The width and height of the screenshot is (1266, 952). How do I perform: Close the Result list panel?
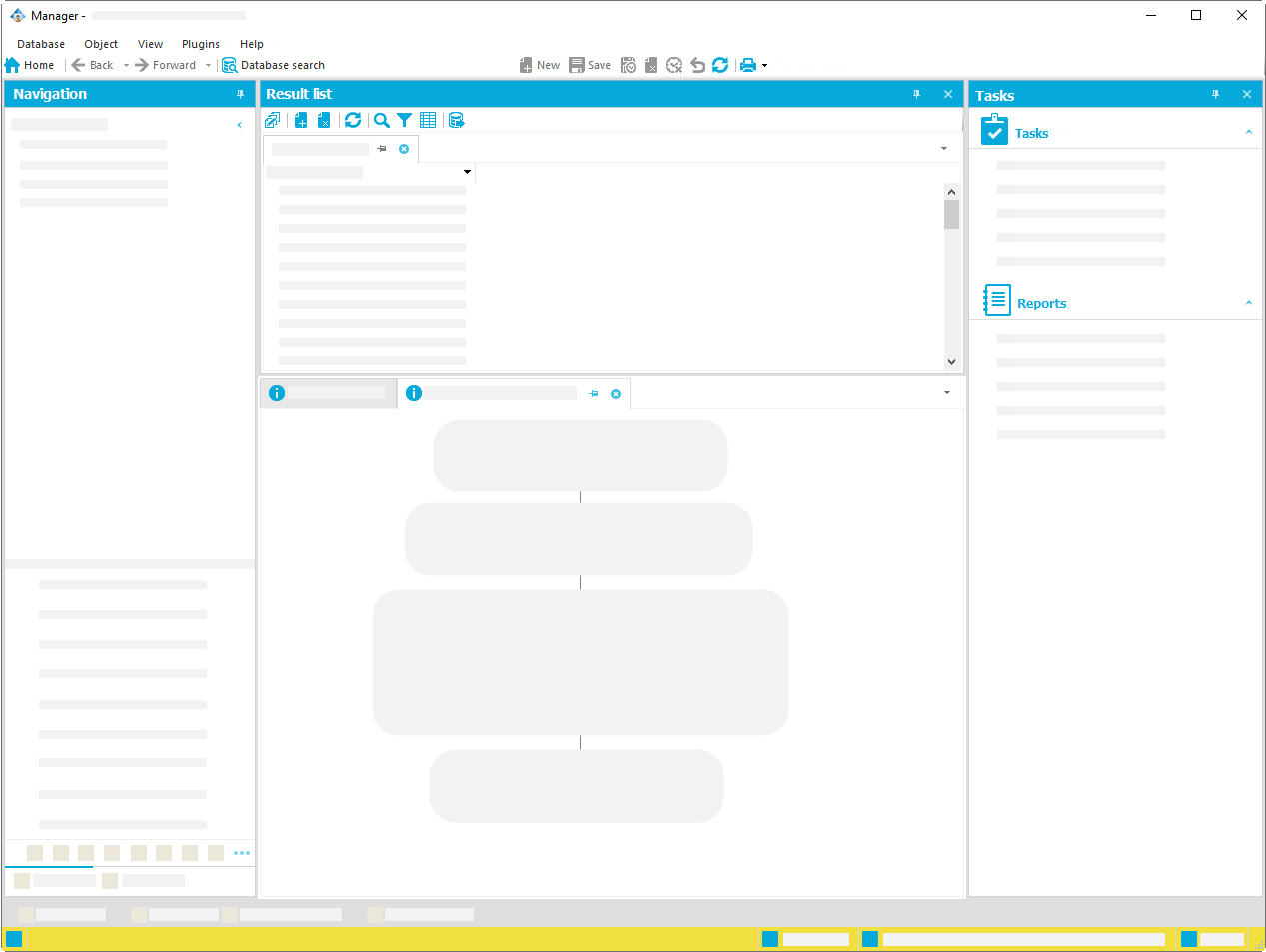[x=948, y=94]
